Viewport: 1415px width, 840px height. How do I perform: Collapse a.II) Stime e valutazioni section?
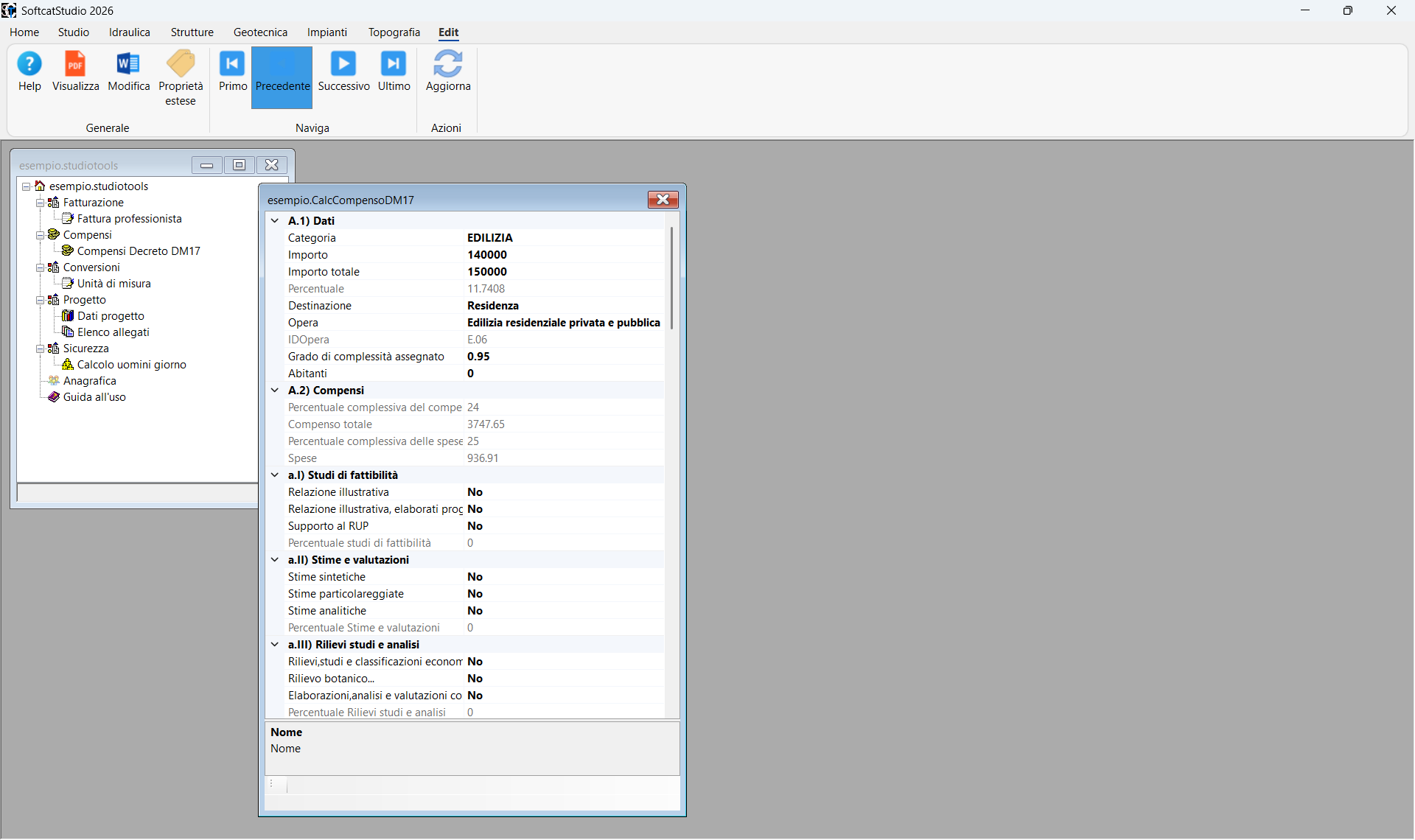pos(275,560)
